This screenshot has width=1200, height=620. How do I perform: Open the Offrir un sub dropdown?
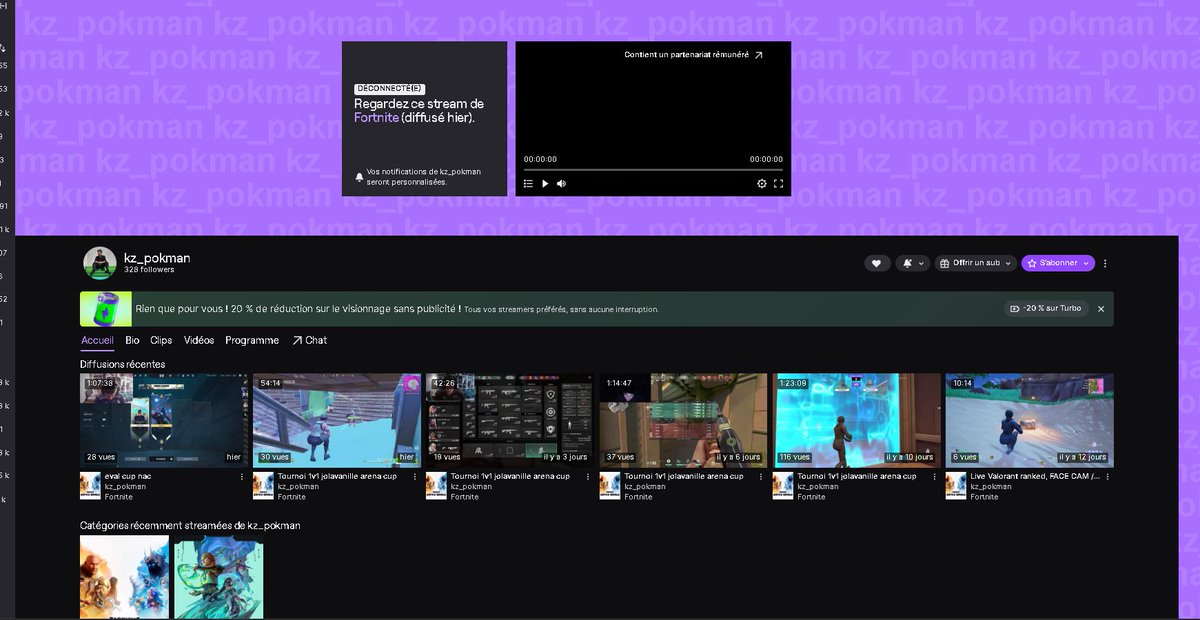pos(976,263)
